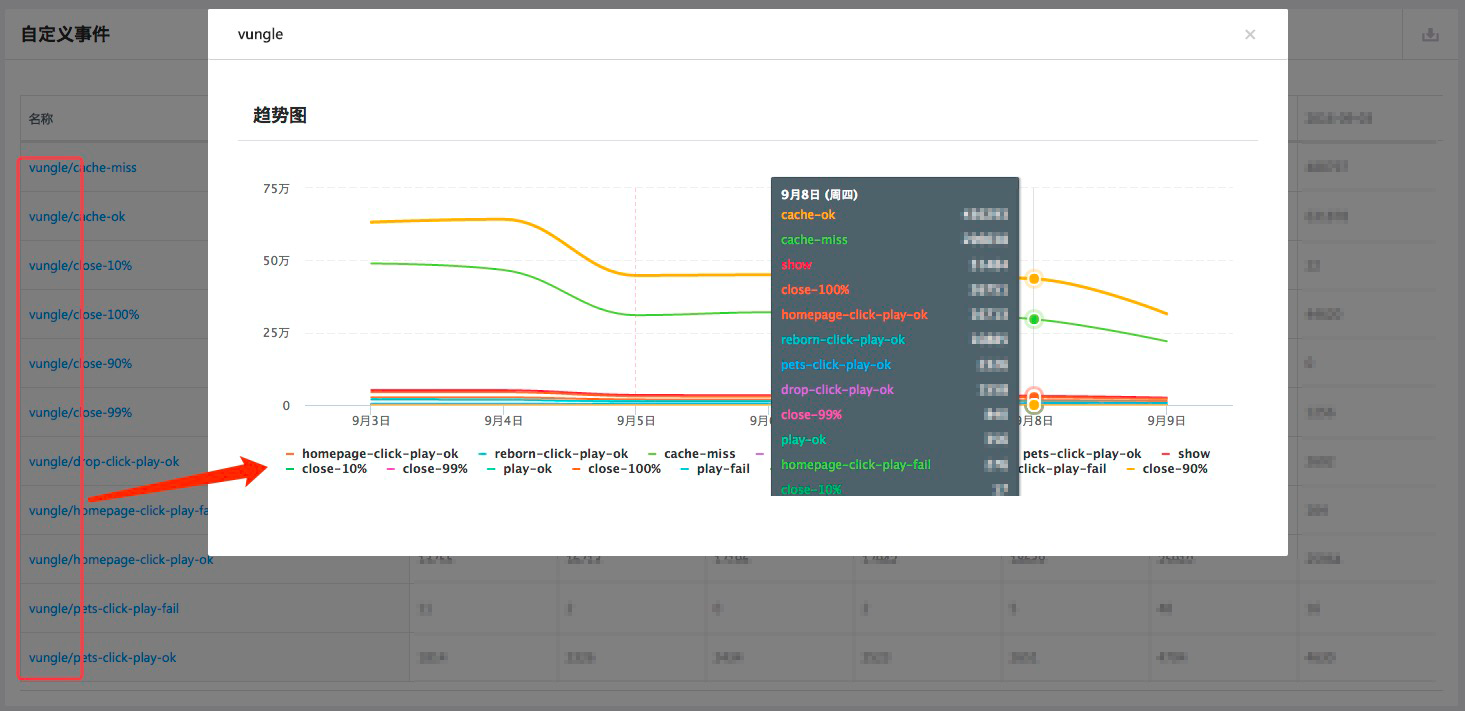Toggle play-ok series in the chart legend
Image resolution: width=1465 pixels, height=711 pixels.
click(520, 469)
